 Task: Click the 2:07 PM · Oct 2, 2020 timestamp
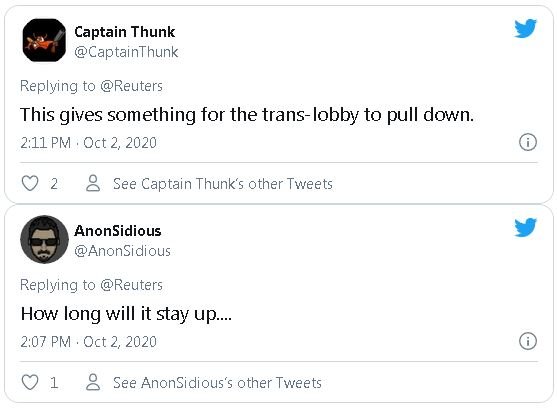coord(88,342)
